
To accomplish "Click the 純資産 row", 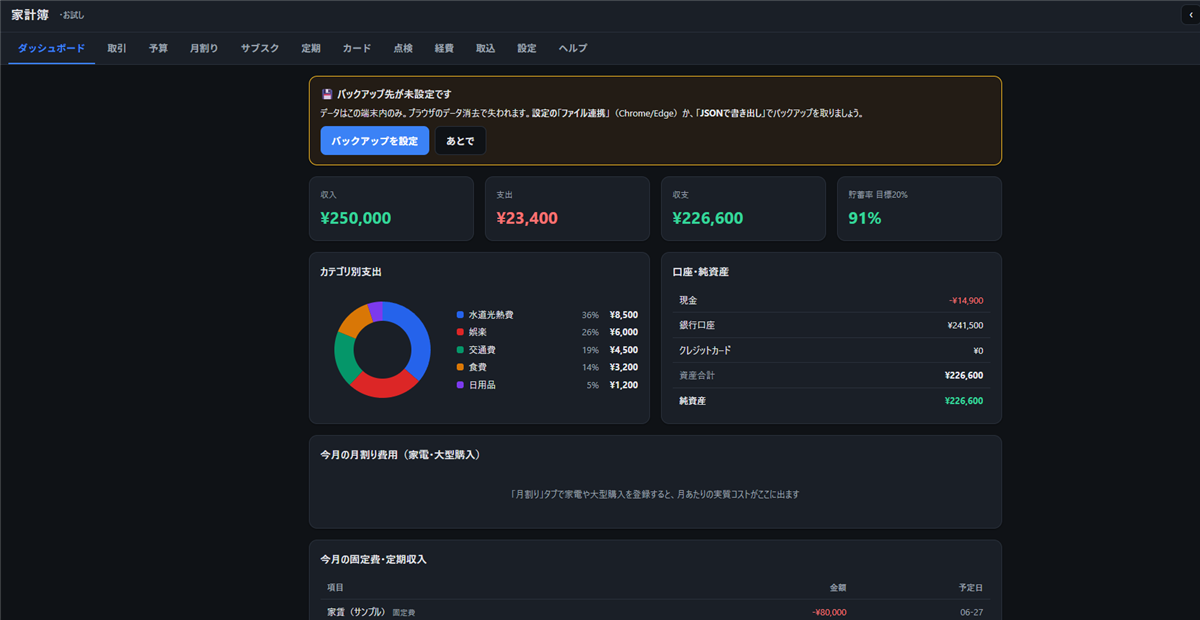I will click(831, 400).
